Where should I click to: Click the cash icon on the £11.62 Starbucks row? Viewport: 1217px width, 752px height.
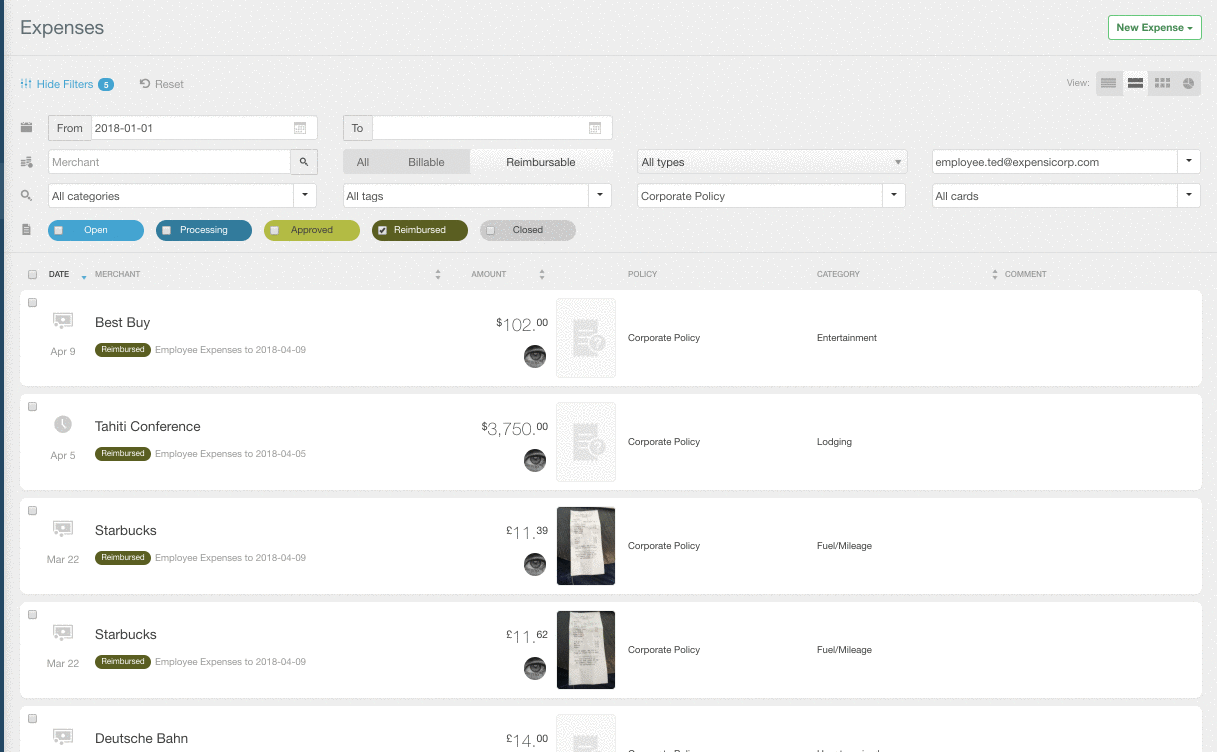point(63,632)
